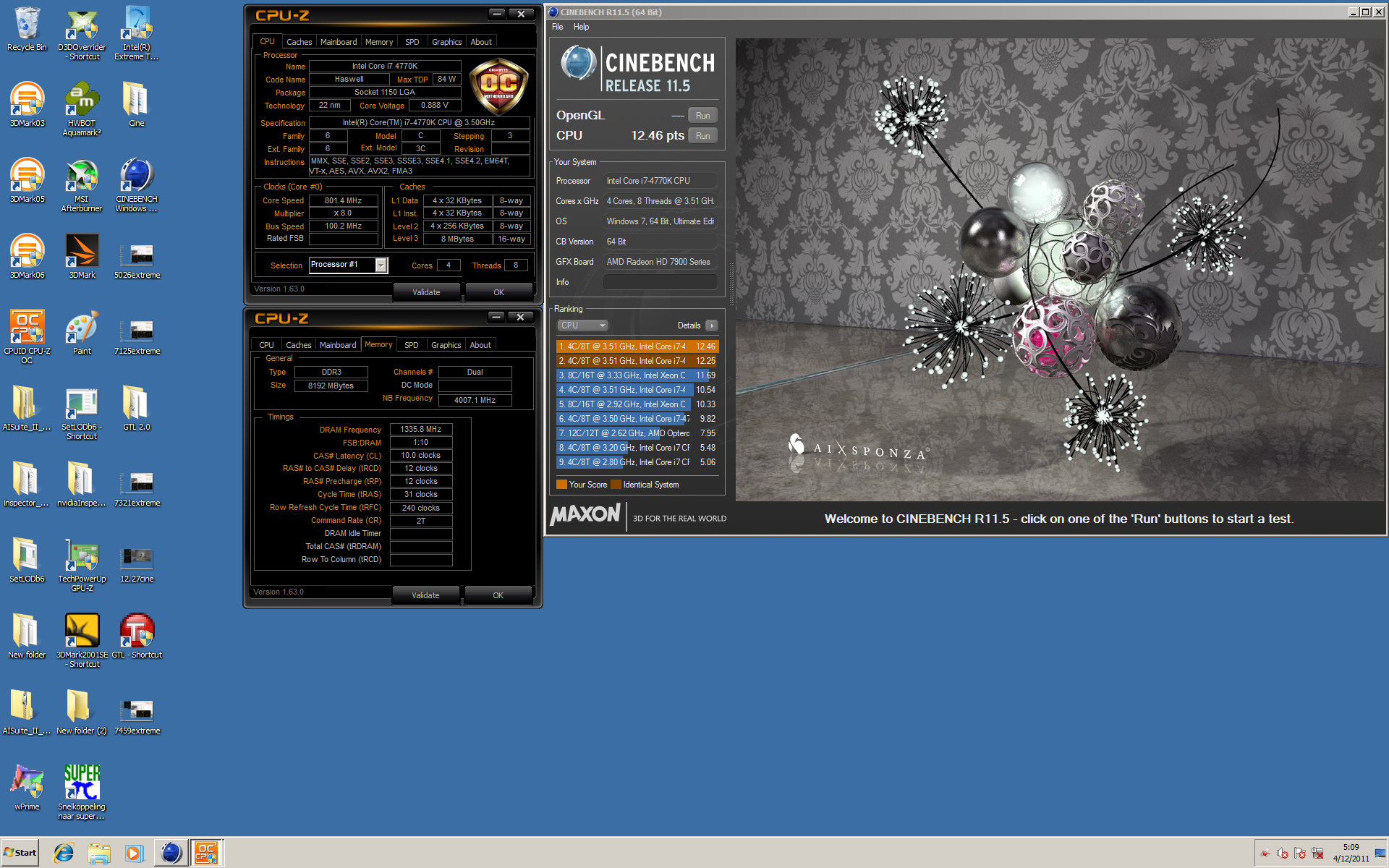1389x868 pixels.
Task: Open the MSI Afterburner icon
Action: point(82,184)
